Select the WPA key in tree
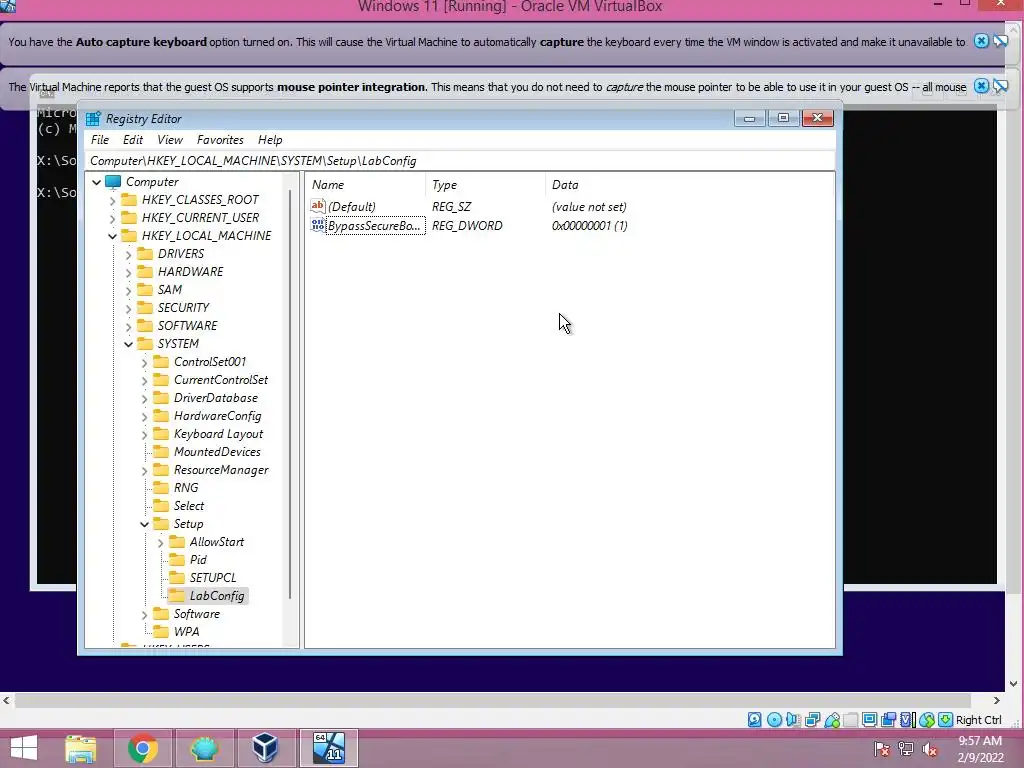1024x768 pixels. click(x=186, y=632)
